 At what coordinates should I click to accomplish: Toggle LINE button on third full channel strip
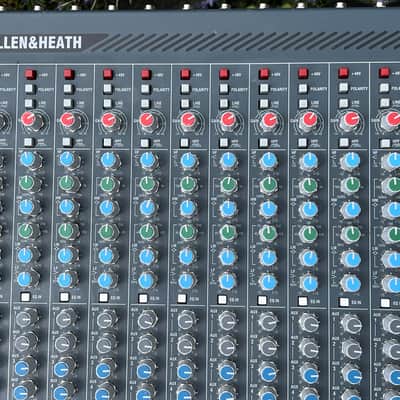point(107,103)
